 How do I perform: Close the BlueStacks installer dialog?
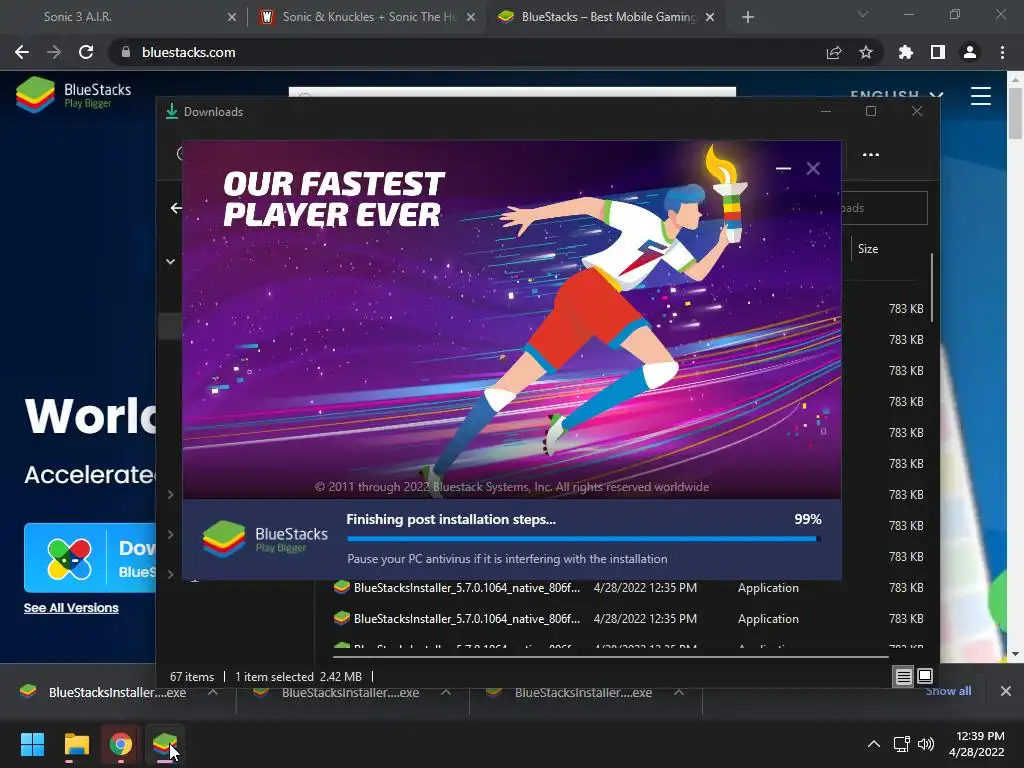(x=813, y=168)
